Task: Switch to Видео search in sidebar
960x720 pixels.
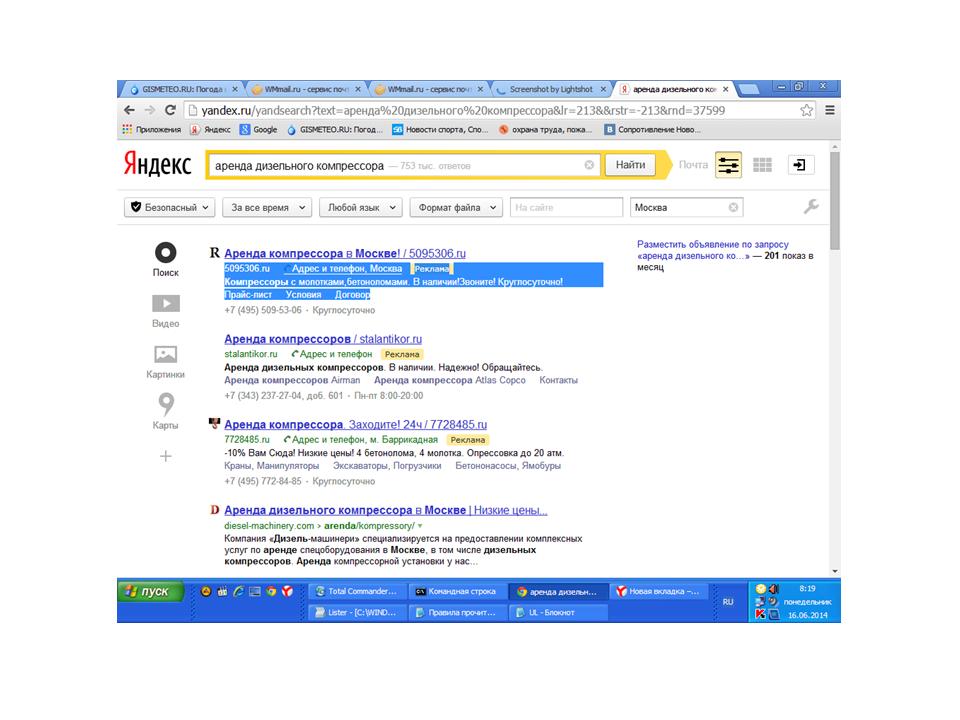Action: pos(165,311)
